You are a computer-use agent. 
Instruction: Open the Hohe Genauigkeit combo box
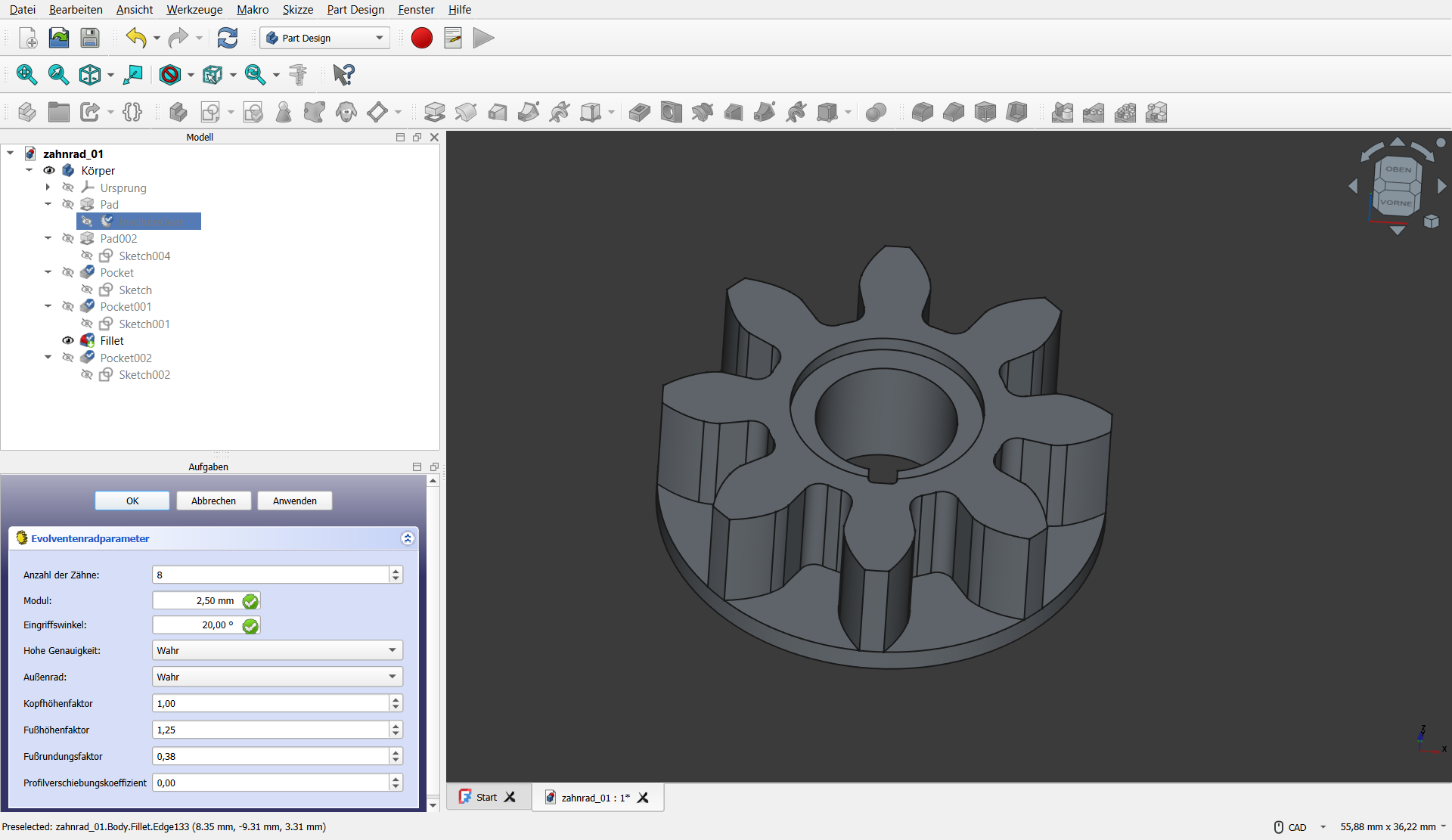pyautogui.click(x=277, y=650)
